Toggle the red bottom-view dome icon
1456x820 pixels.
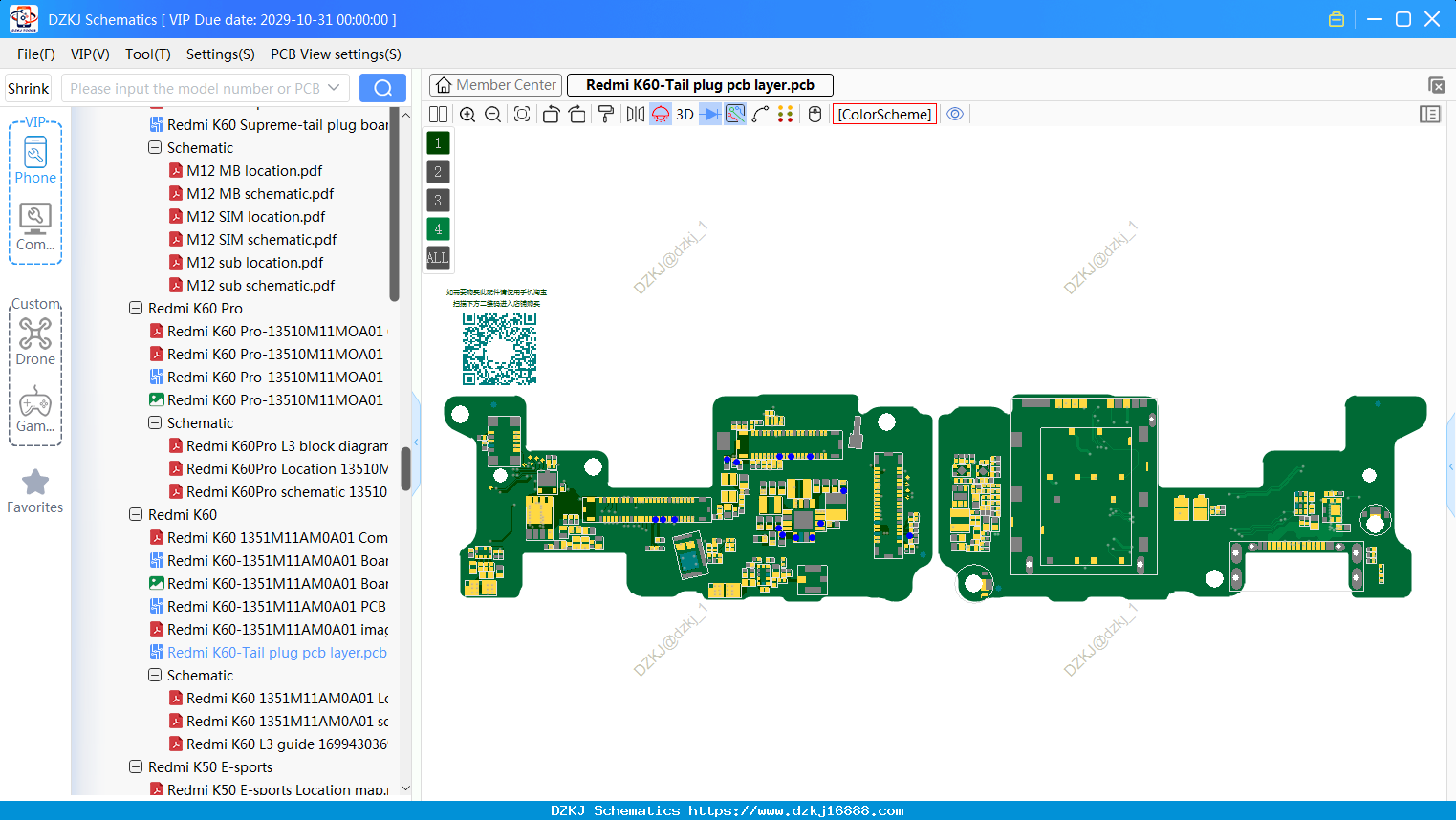click(x=661, y=115)
